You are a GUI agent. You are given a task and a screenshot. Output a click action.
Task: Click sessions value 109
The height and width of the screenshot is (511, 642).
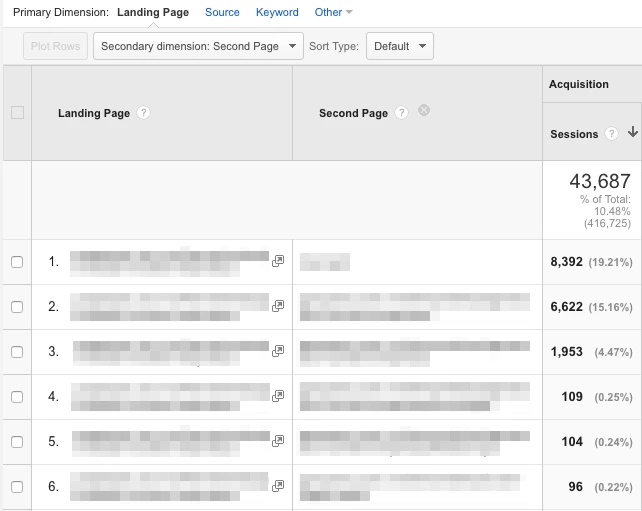click(572, 397)
